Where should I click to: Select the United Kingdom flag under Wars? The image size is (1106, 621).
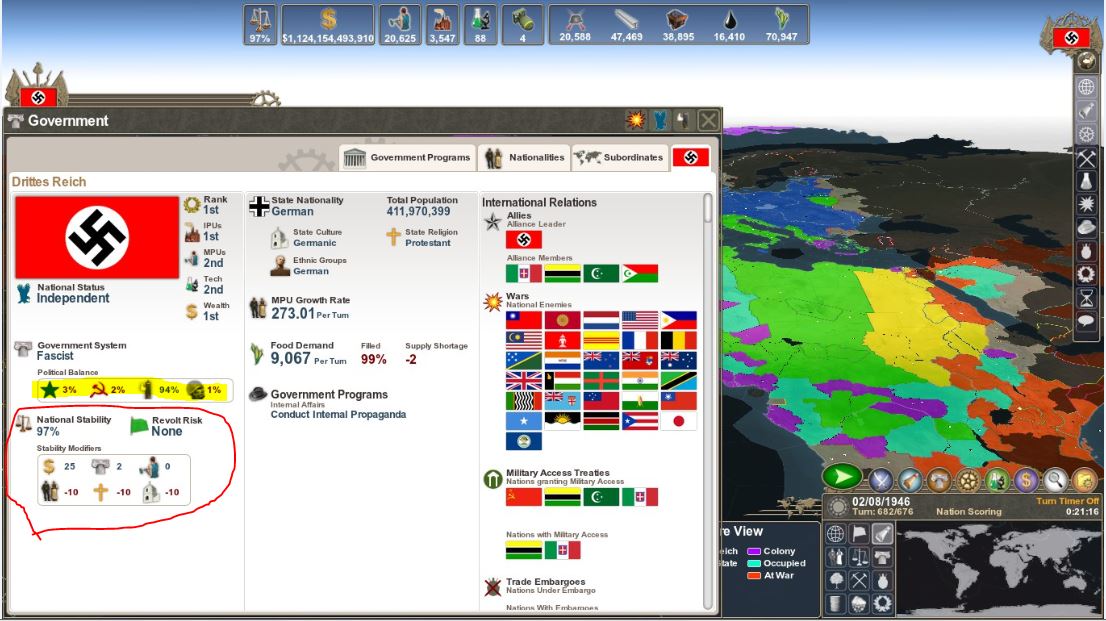tap(524, 381)
